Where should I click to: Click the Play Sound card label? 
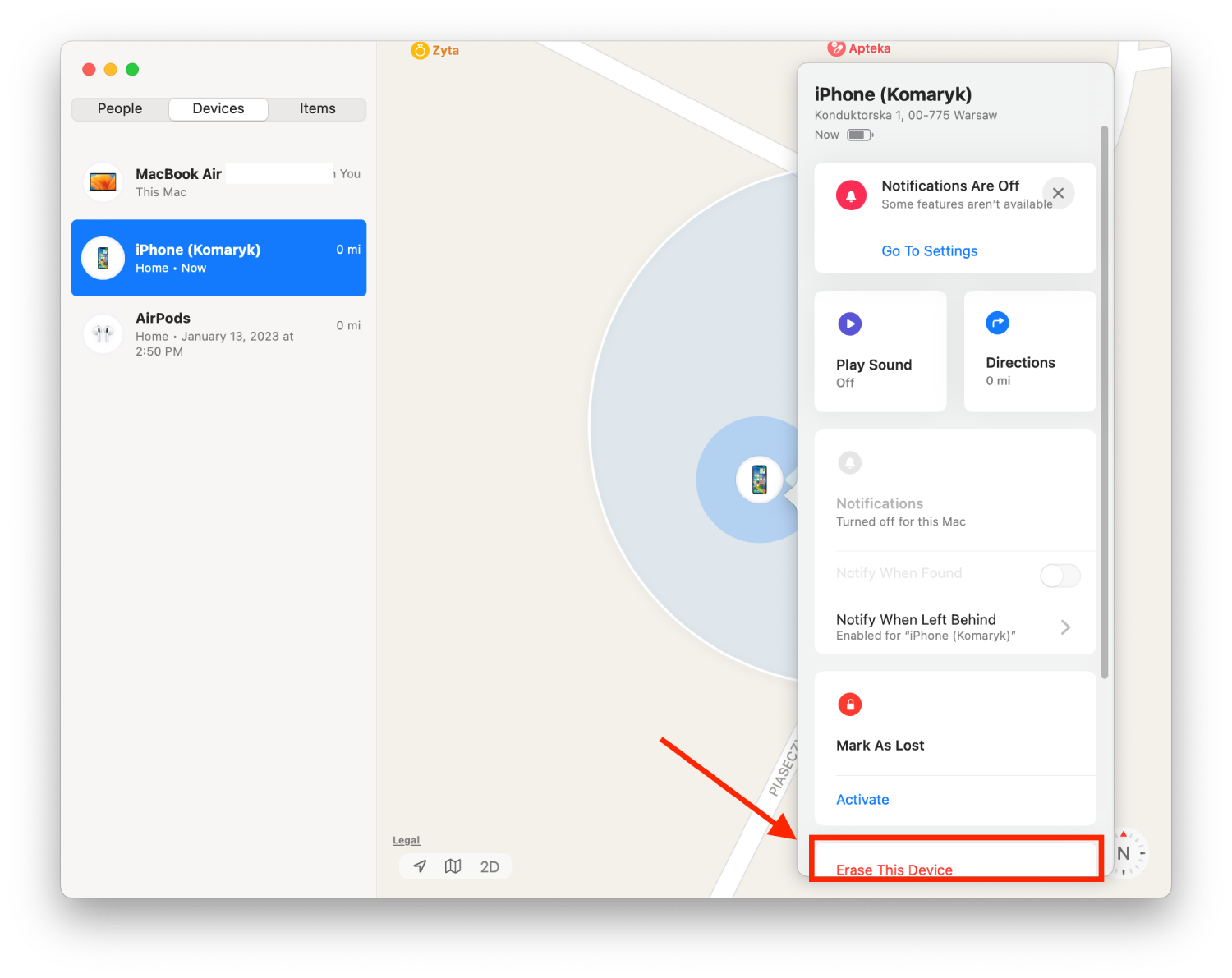coord(874,365)
